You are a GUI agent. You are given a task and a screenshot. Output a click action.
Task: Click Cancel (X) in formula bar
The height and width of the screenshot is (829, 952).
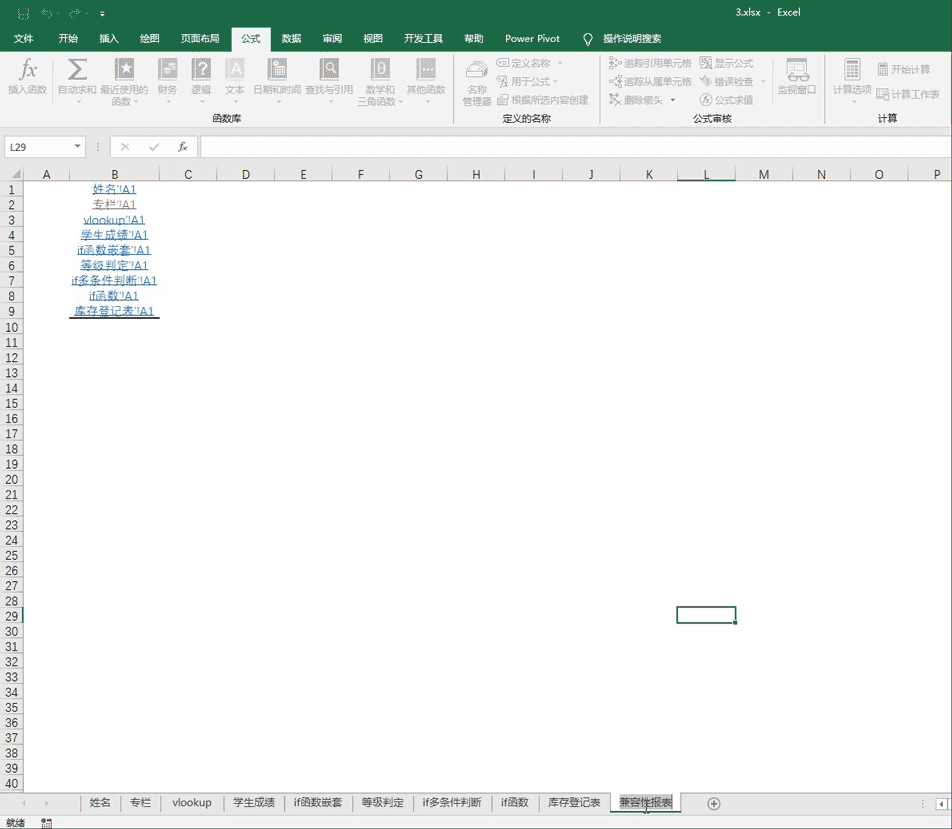coord(125,146)
